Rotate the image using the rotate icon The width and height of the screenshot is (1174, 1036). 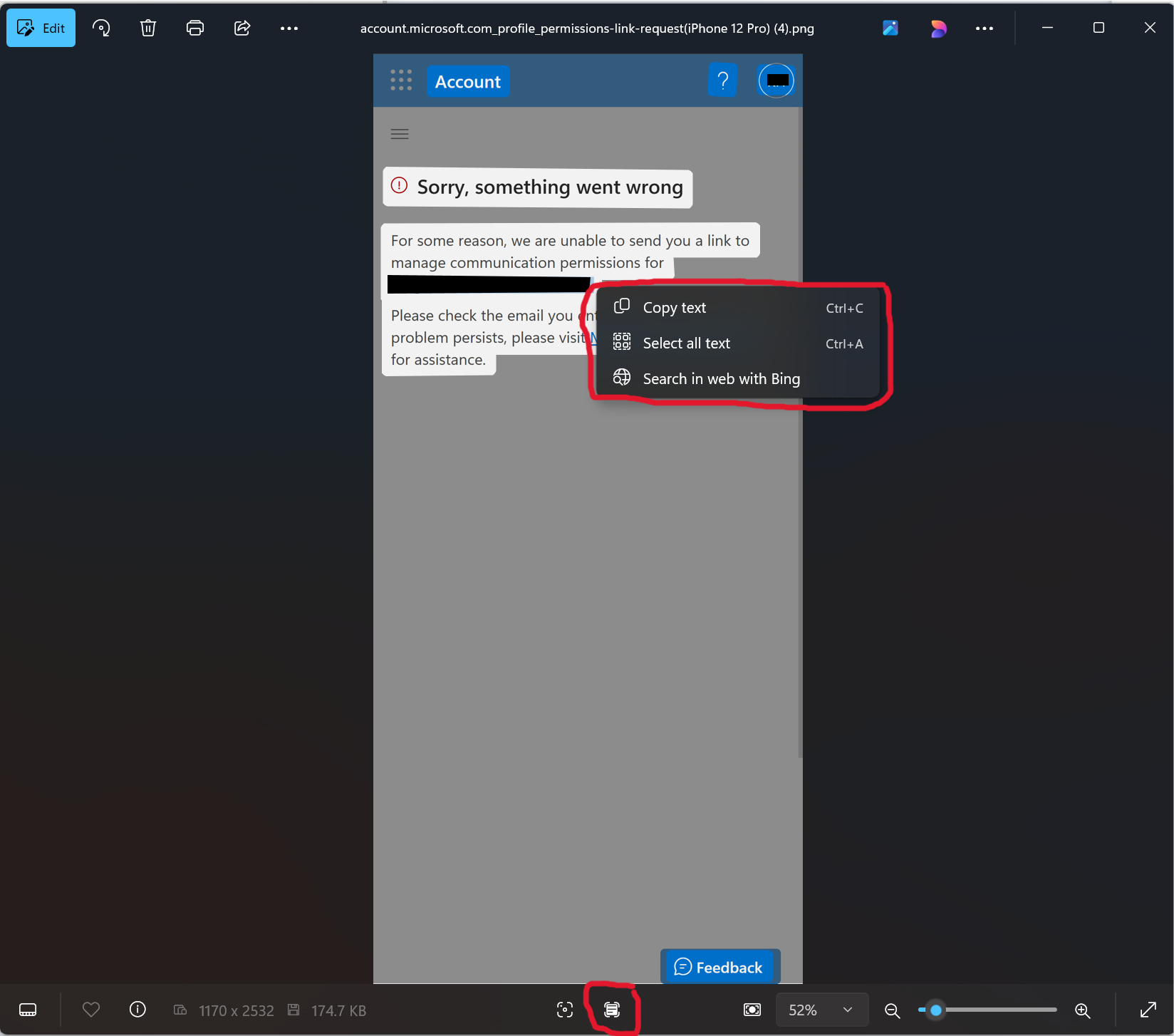[x=101, y=29]
